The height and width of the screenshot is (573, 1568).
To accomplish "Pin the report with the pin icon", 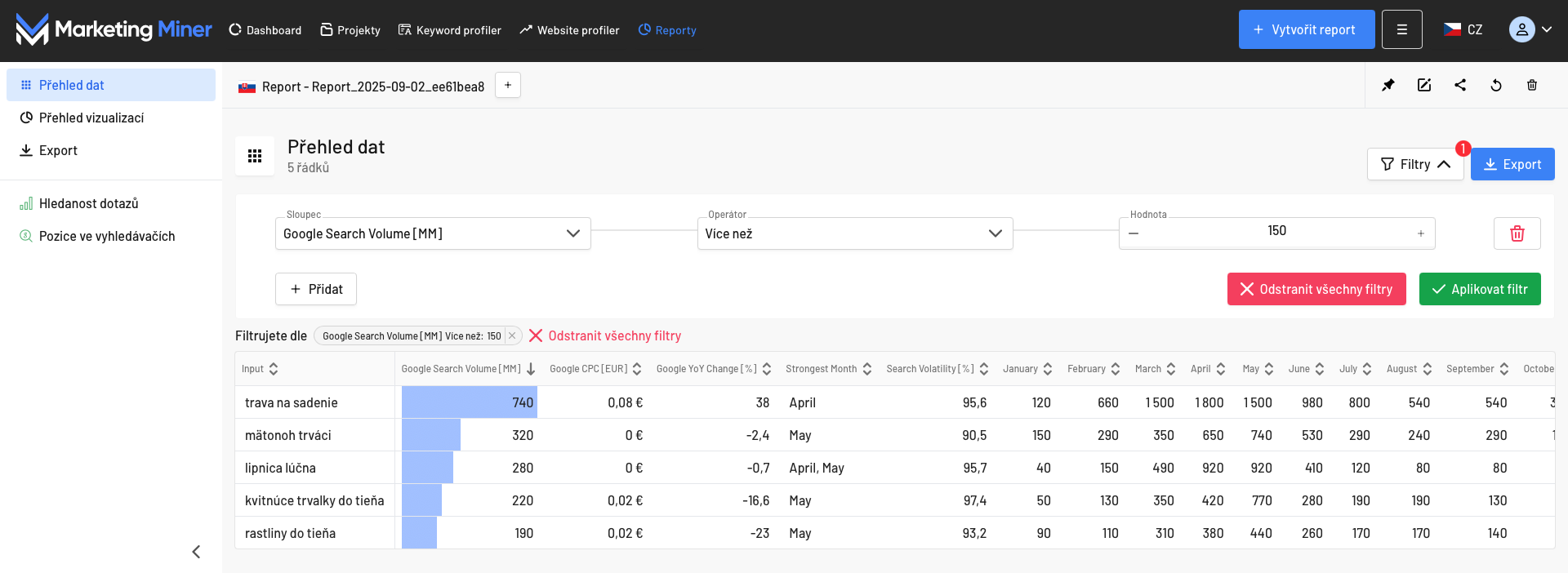I will tap(1388, 85).
